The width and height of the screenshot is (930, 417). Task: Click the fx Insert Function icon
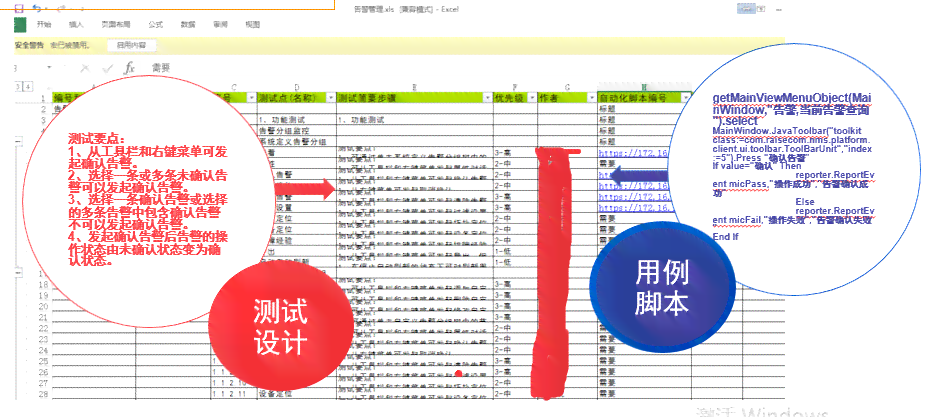click(x=129, y=68)
